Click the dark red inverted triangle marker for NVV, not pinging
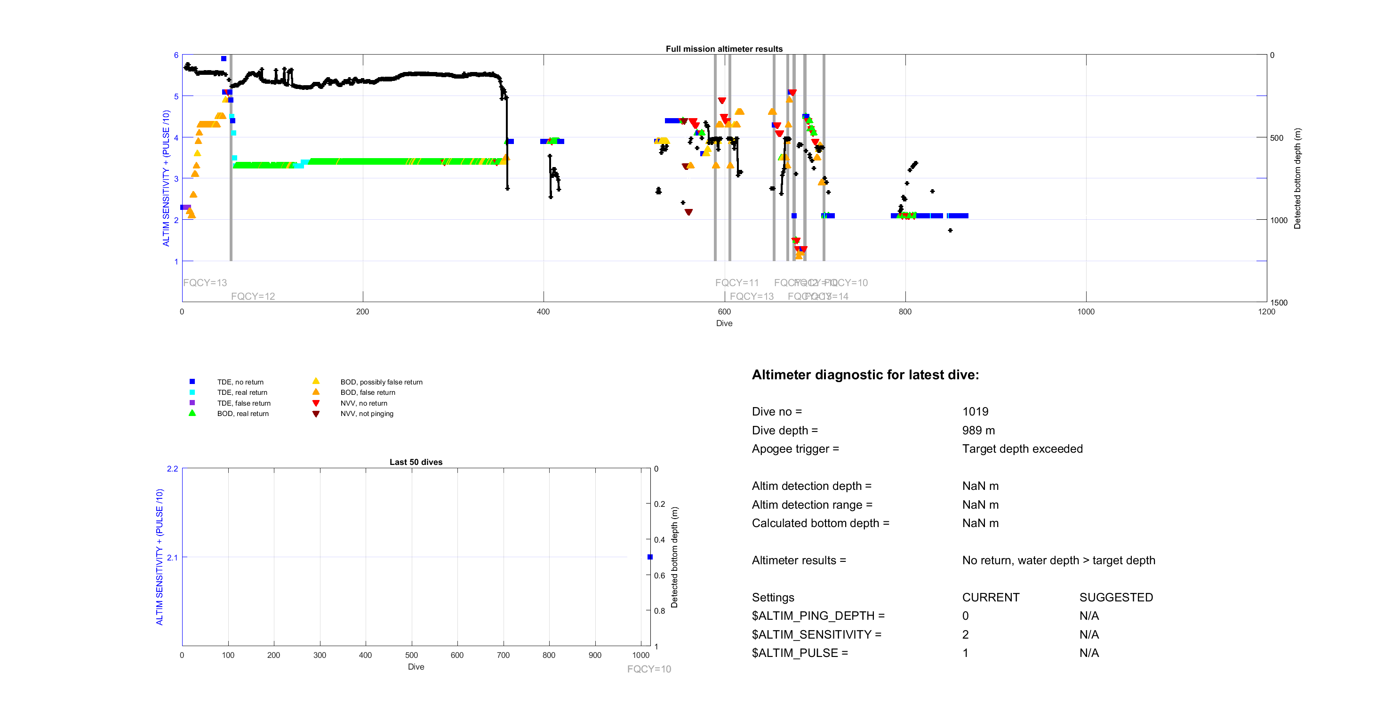The width and height of the screenshot is (1400, 726). click(x=316, y=414)
